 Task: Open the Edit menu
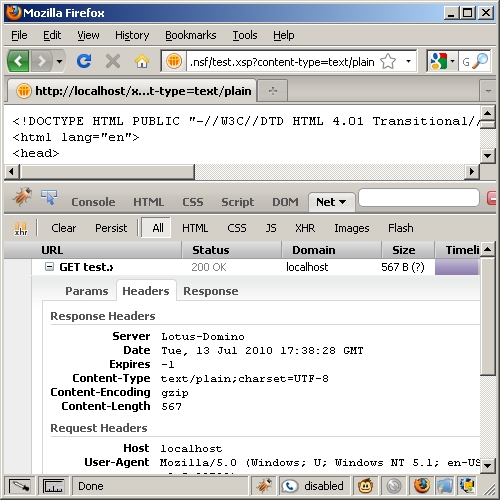(x=52, y=35)
